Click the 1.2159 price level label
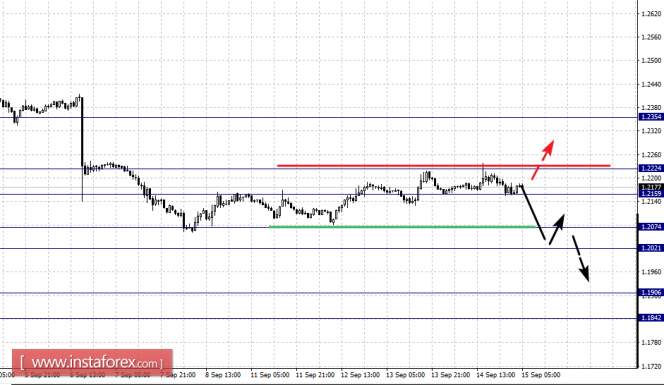 click(x=651, y=194)
